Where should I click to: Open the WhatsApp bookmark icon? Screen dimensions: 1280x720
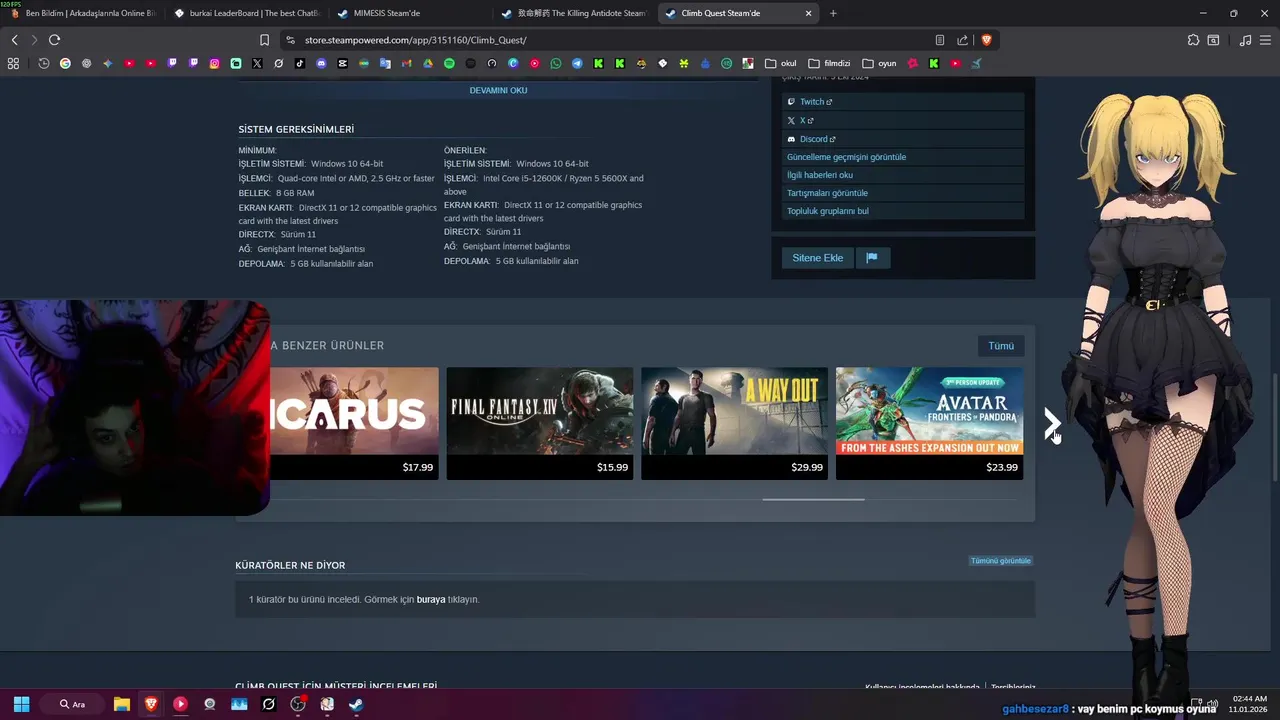coord(556,63)
